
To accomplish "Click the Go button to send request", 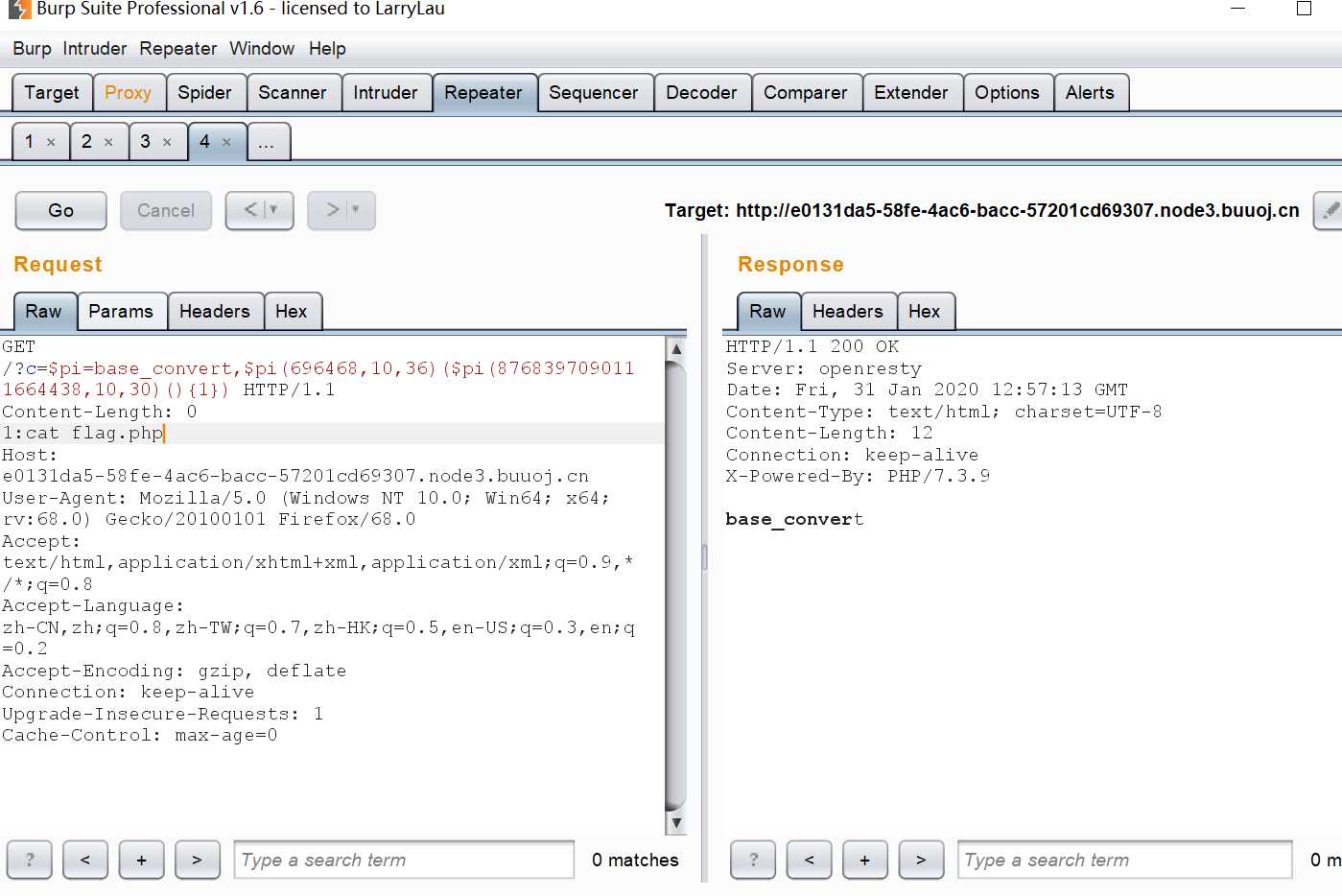I will tap(60, 210).
